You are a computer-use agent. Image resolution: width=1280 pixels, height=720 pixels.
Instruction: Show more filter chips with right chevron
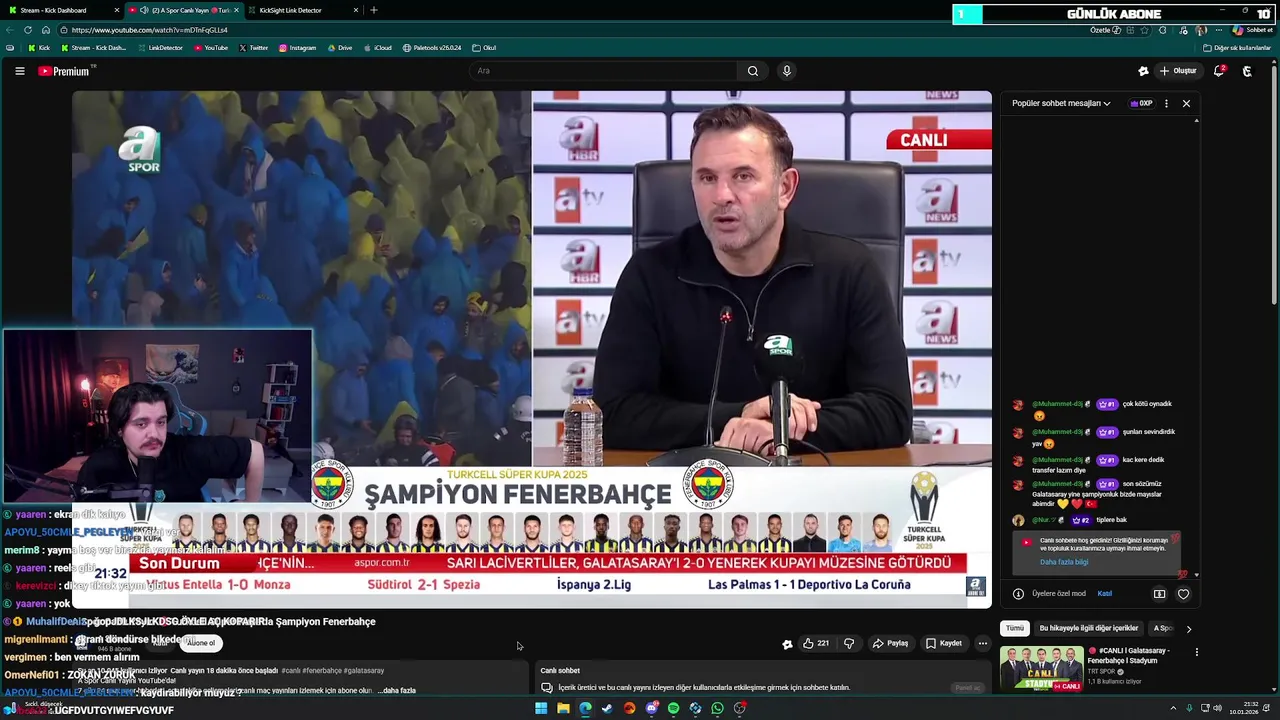(x=1189, y=629)
